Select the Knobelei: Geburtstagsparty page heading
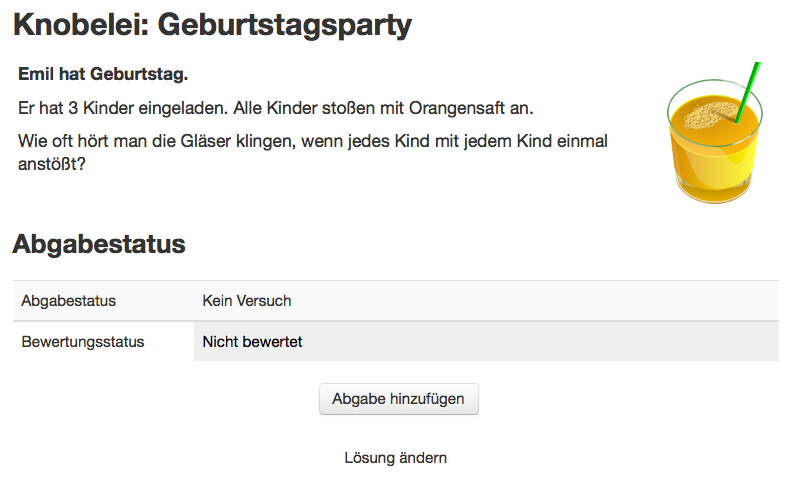The width and height of the screenshot is (794, 481). [212, 24]
